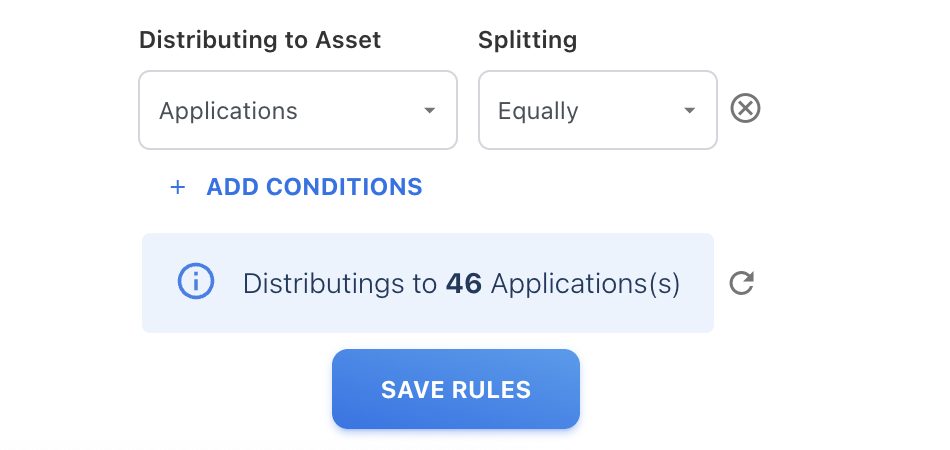This screenshot has width=950, height=450.
Task: Select the 'Applications' value text in dropdown
Action: [228, 110]
